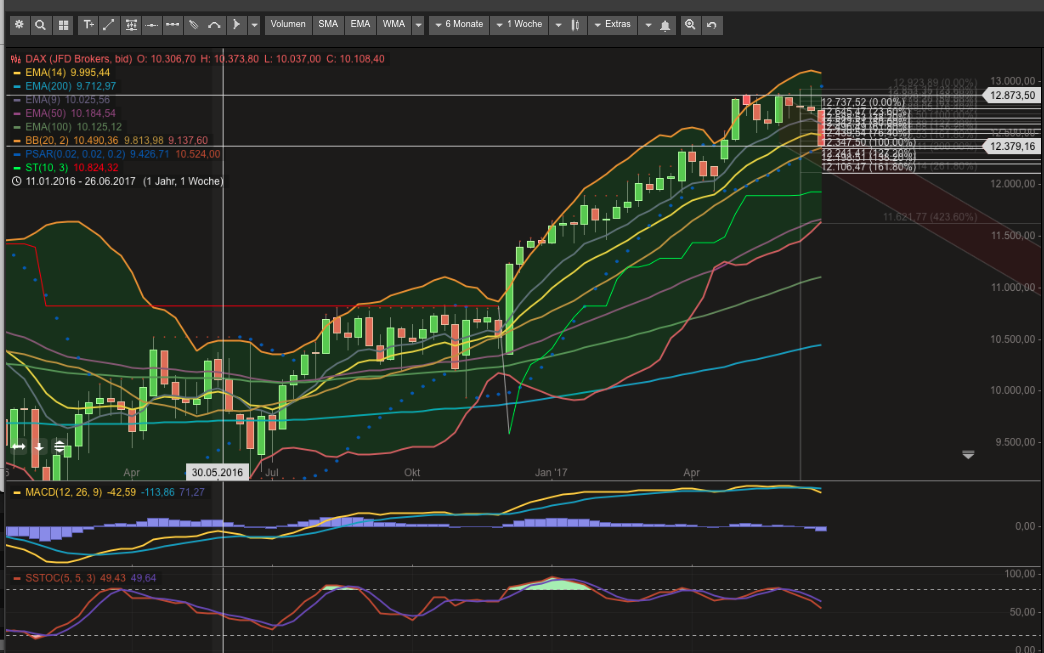Image resolution: width=1044 pixels, height=653 pixels.
Task: Select the trend line drawing tool
Action: click(109, 25)
